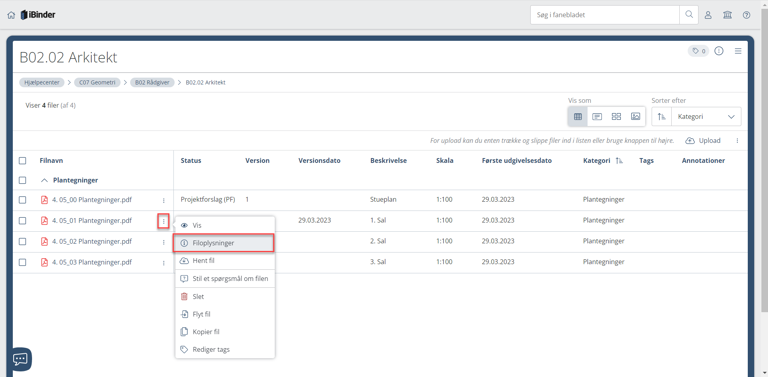This screenshot has width=768, height=377.
Task: Choose Rediger tags in context menu
Action: pyautogui.click(x=225, y=350)
